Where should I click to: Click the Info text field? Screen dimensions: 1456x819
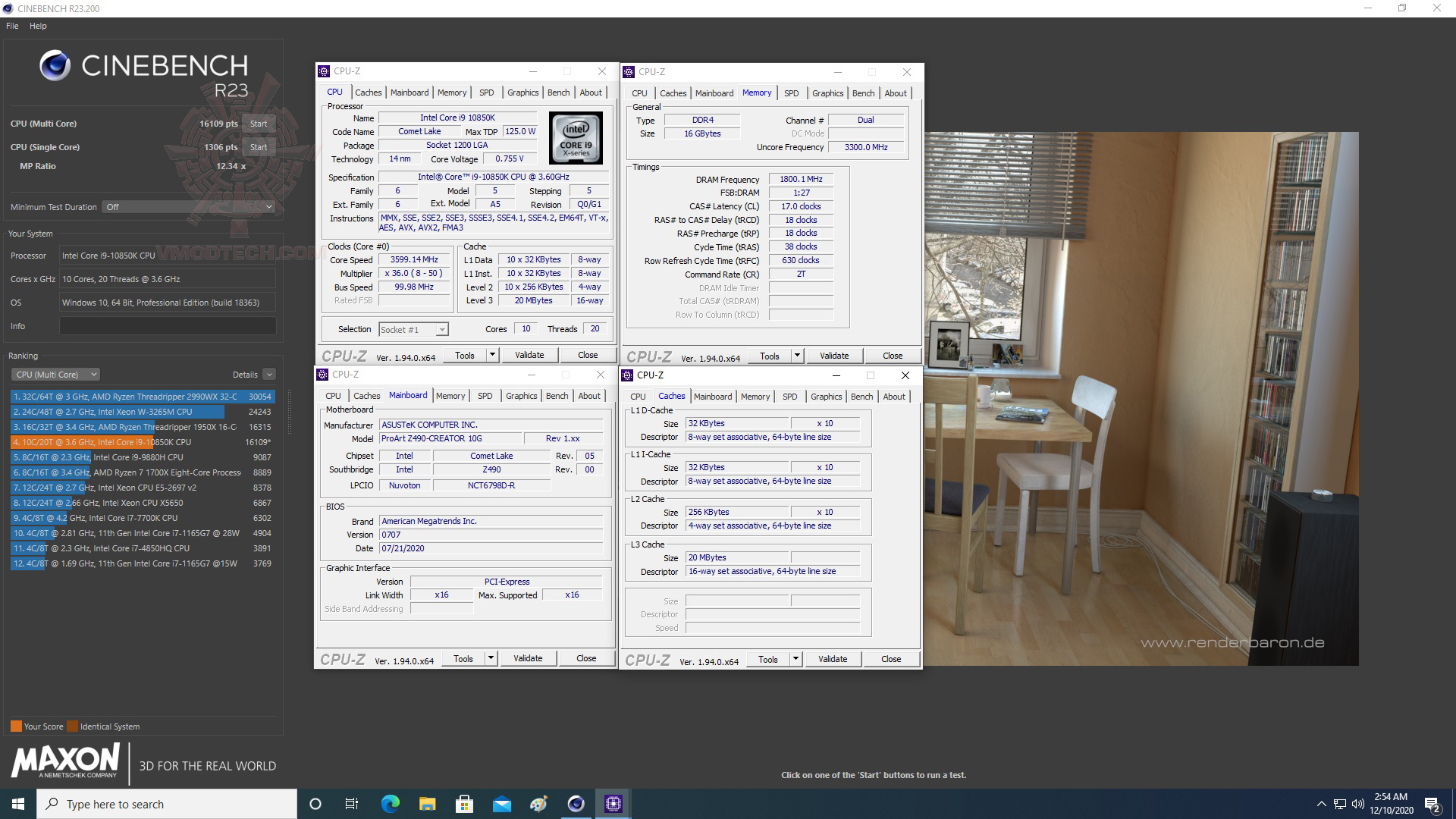coord(168,326)
